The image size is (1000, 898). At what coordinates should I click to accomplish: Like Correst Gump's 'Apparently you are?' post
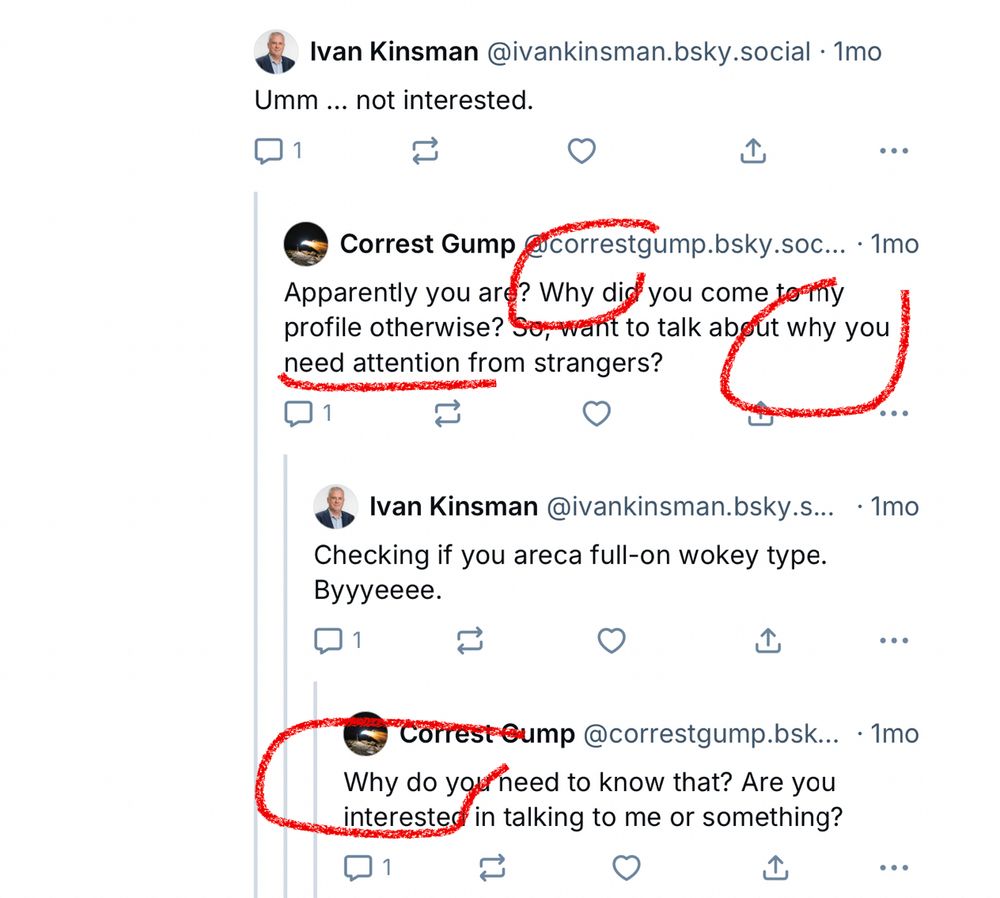coord(597,413)
